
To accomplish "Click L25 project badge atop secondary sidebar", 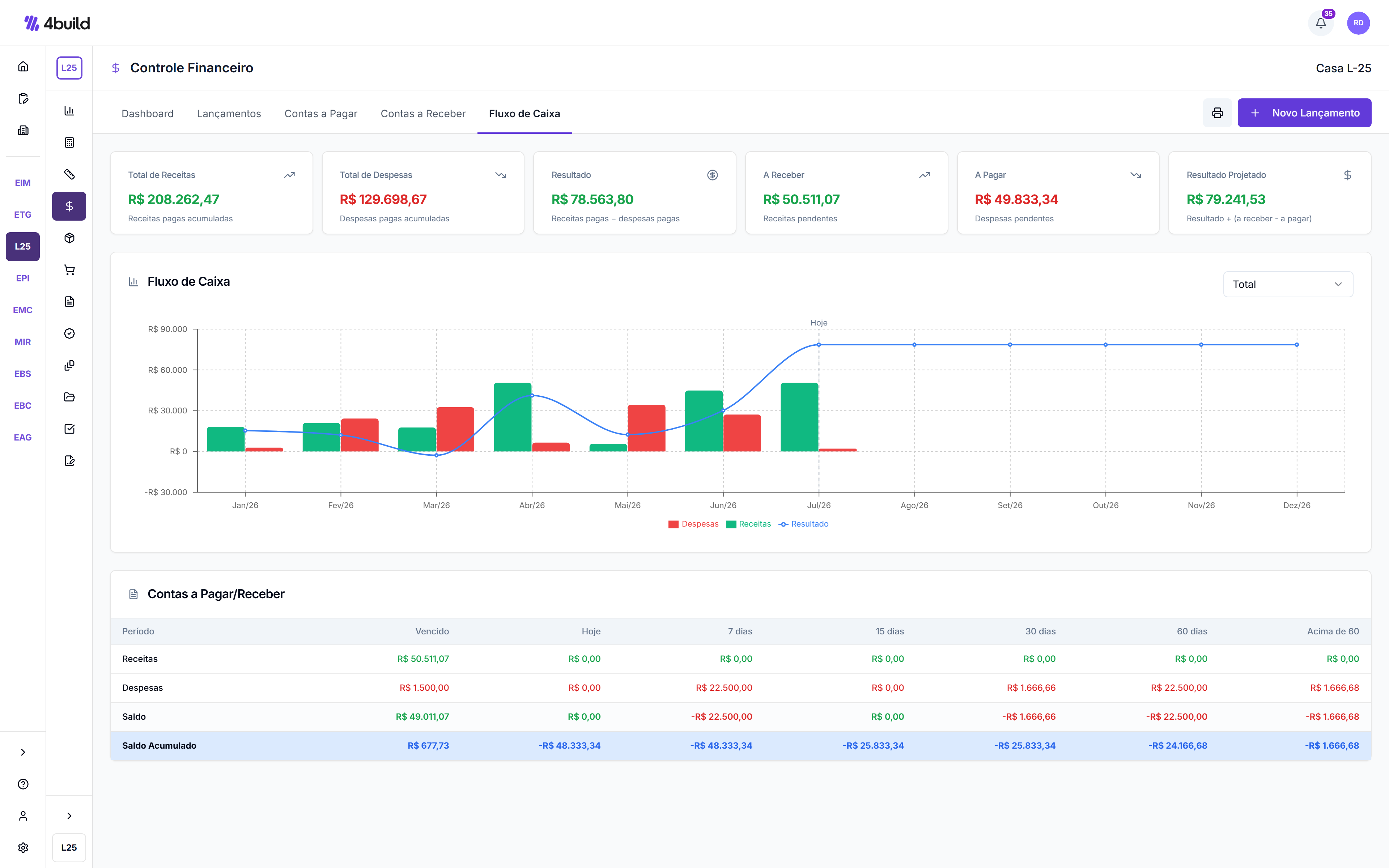I will click(69, 68).
